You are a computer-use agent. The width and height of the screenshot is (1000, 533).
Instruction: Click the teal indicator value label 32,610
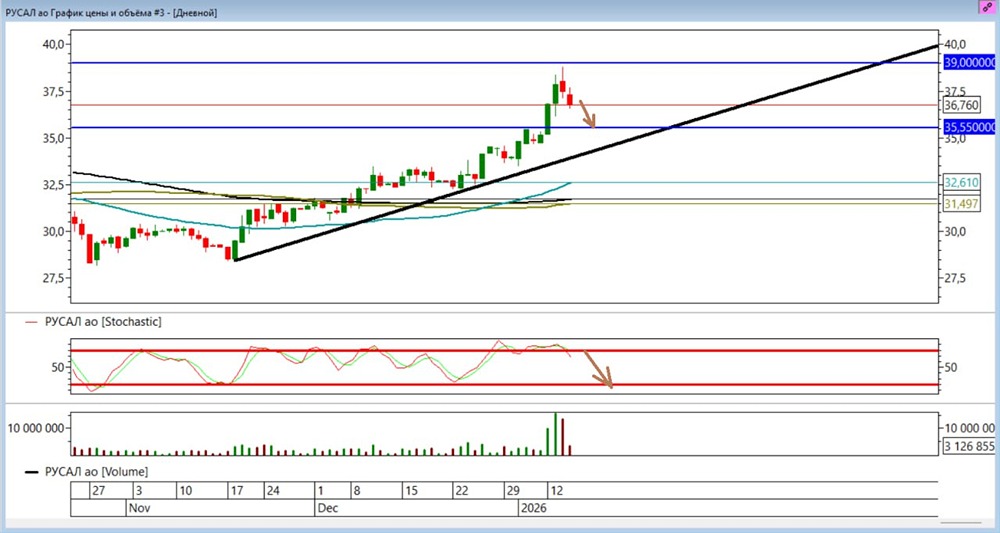(961, 182)
